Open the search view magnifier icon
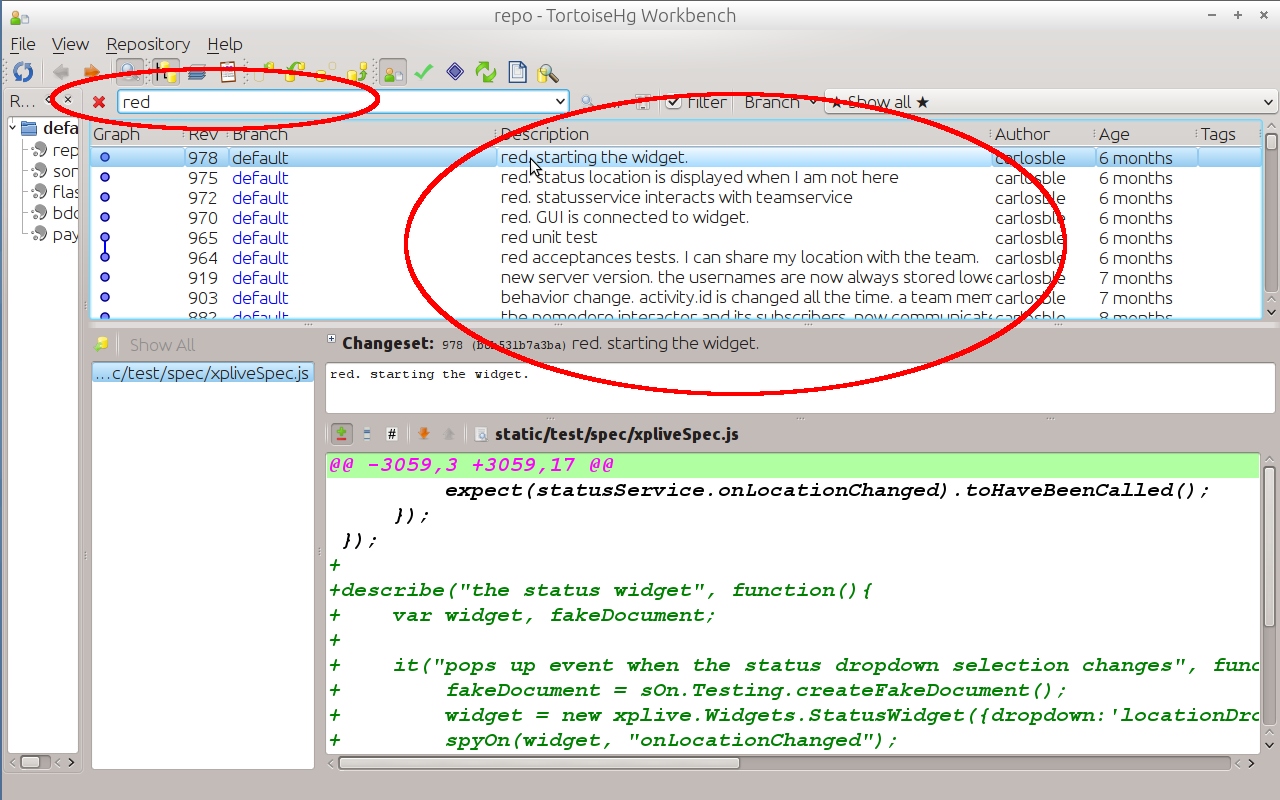Screen dimensions: 1280x800 [x=547, y=72]
